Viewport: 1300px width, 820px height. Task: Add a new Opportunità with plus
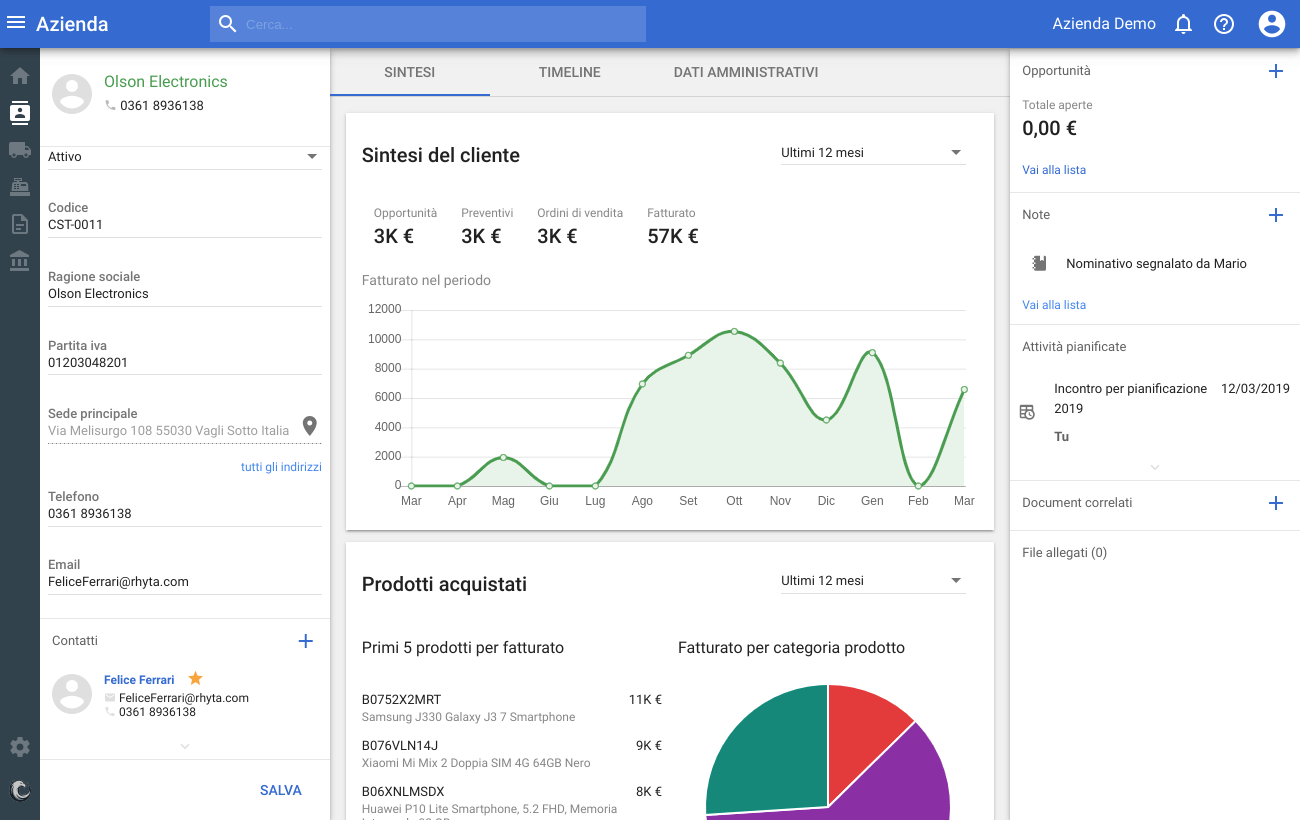pos(1275,71)
